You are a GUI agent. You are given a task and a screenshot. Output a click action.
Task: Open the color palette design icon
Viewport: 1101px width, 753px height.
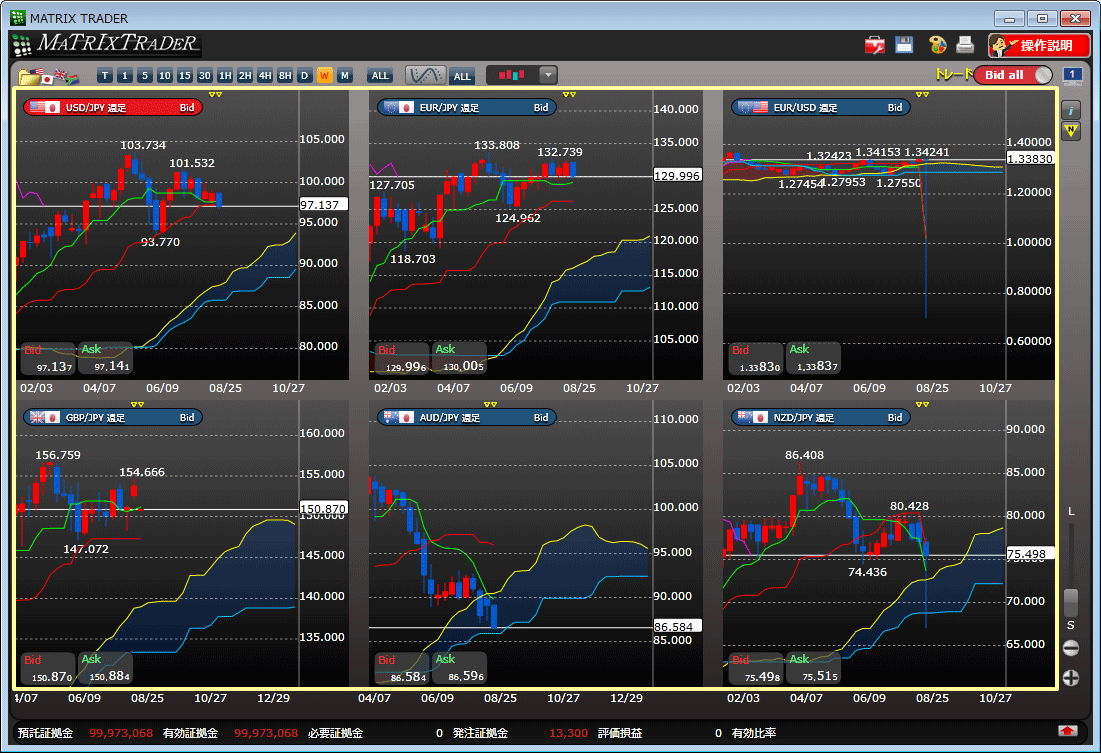click(x=937, y=45)
